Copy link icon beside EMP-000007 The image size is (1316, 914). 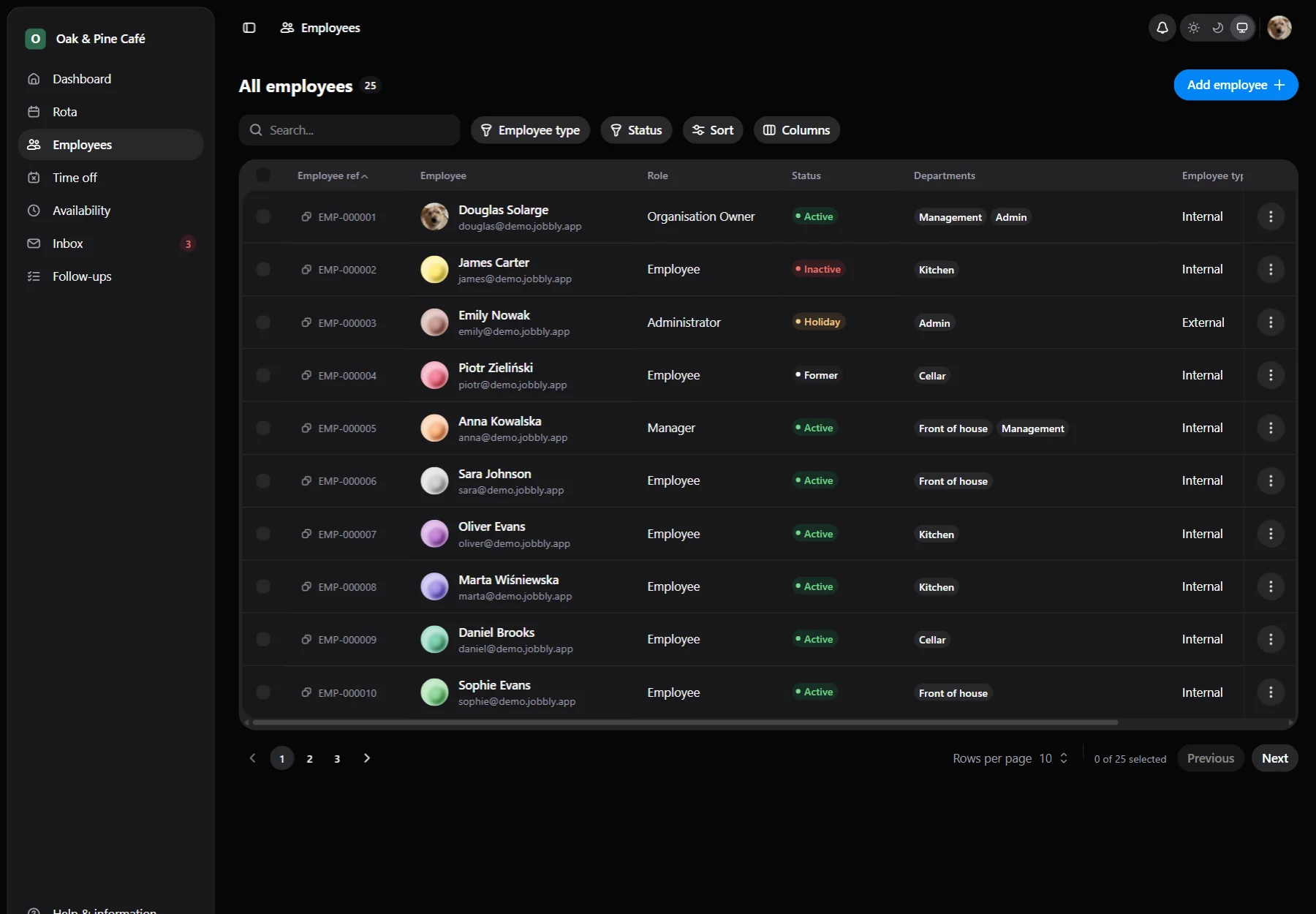(x=306, y=534)
